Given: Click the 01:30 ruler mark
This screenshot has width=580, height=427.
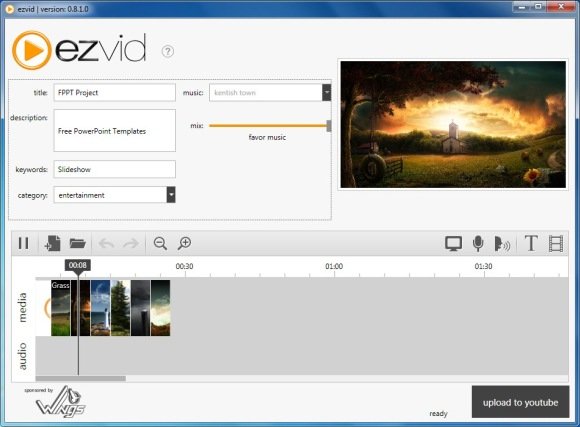Looking at the screenshot, I should [483, 266].
